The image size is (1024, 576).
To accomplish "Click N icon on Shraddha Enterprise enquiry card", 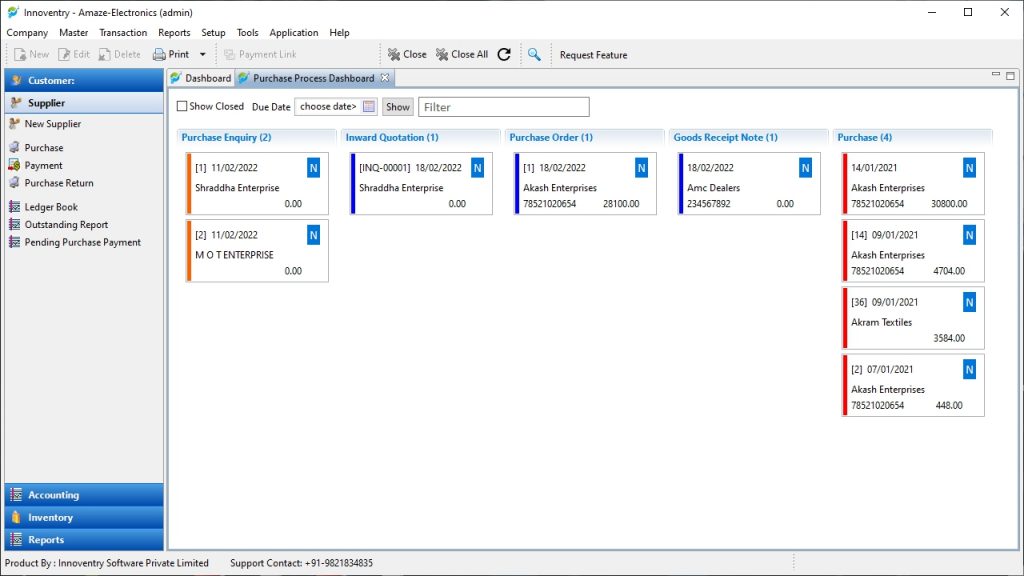I will coord(313,168).
